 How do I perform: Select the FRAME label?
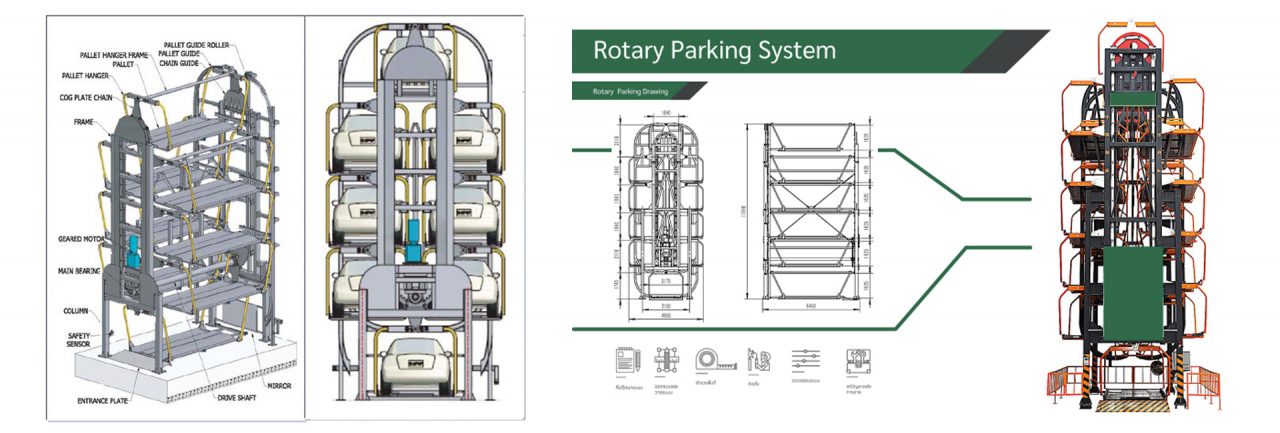point(85,121)
